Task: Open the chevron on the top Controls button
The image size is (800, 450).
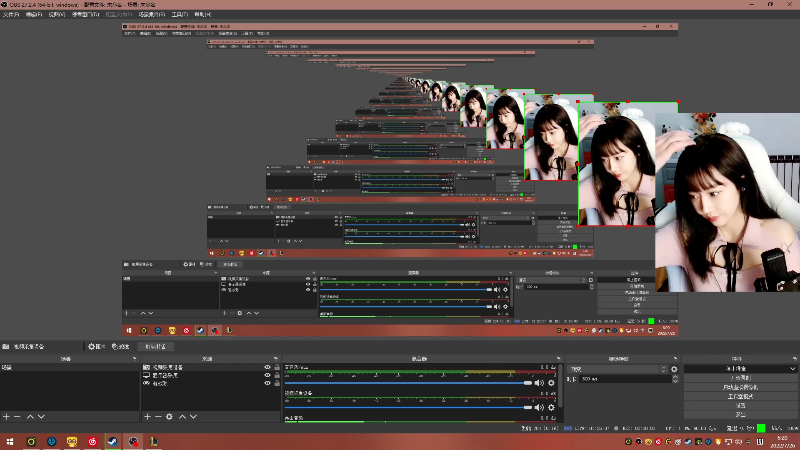Action: coord(792,368)
